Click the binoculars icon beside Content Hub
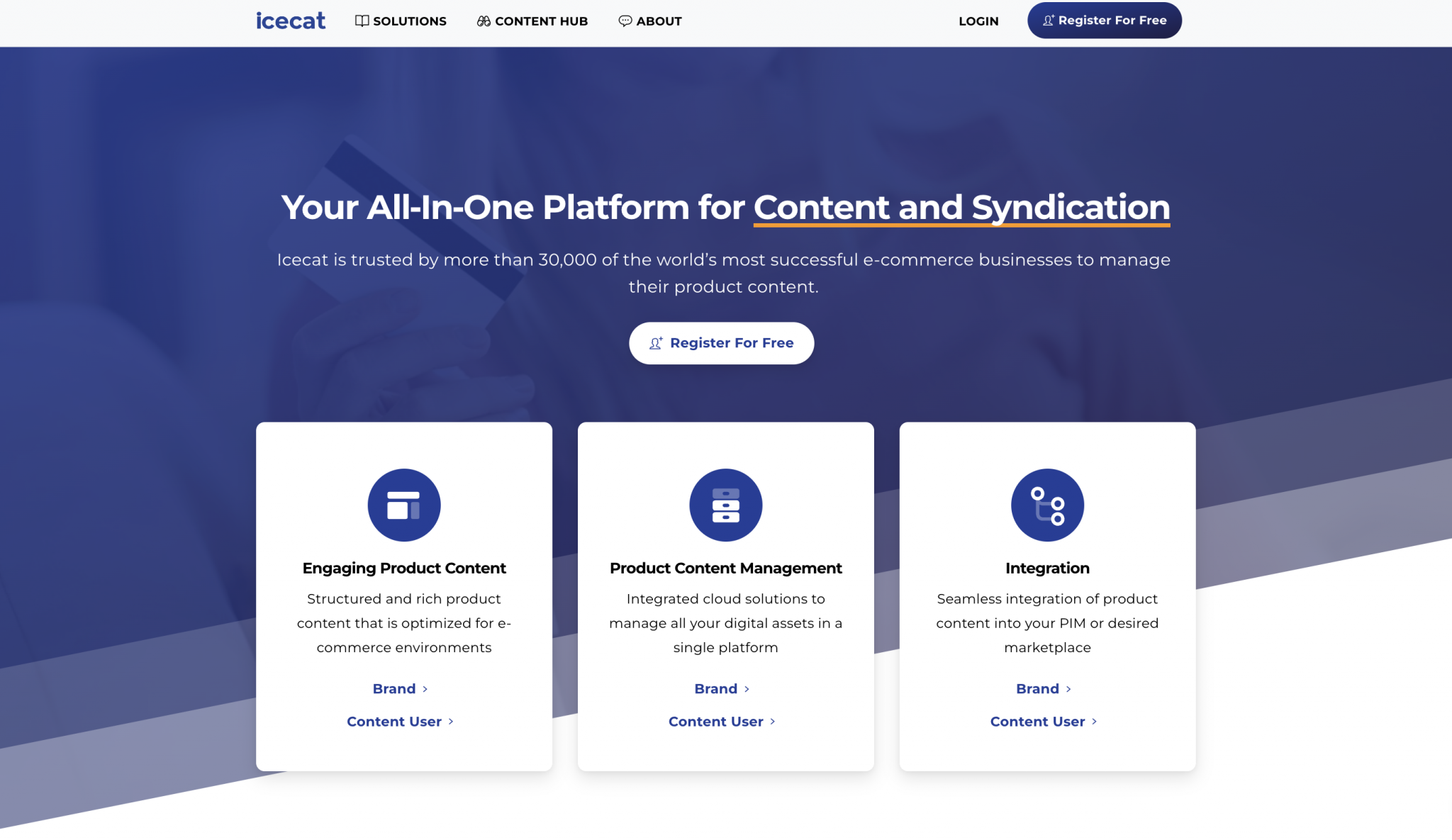Screen dimensions: 1452x840 pos(484,21)
